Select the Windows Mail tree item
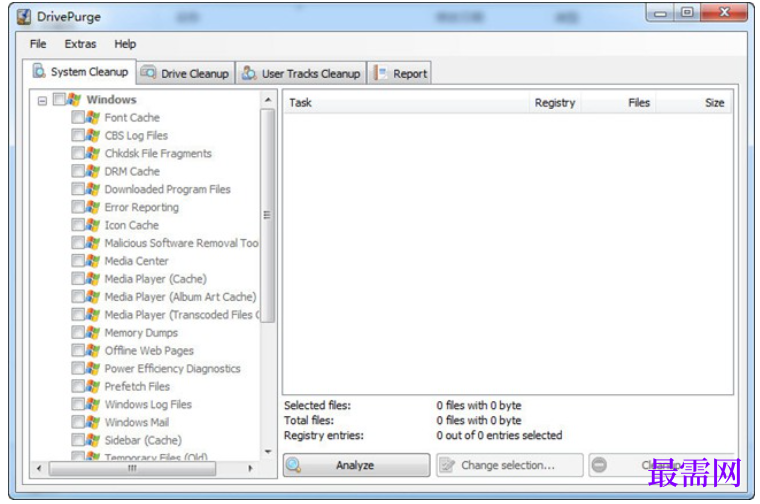Viewport: 760px width, 504px height. pyautogui.click(x=137, y=422)
